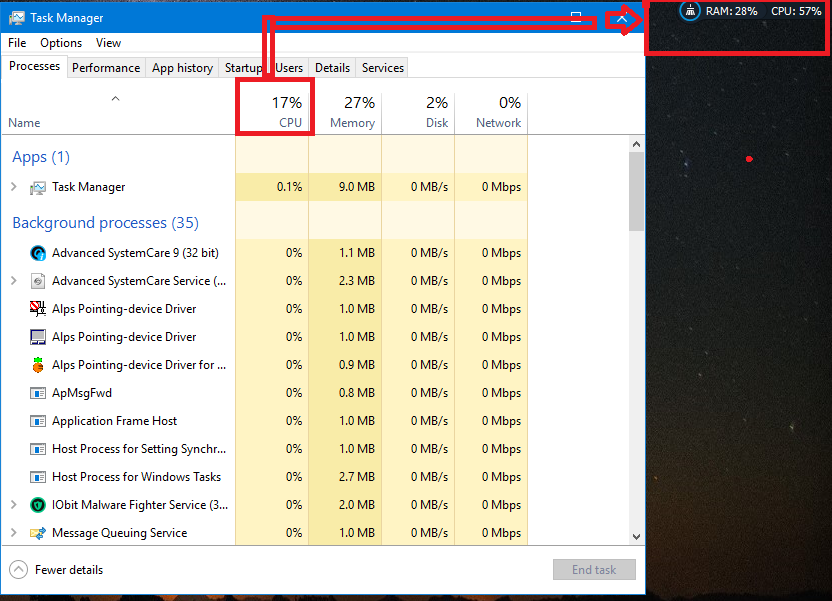Click the RAM: 28% desktop widget text
This screenshot has height=601, width=832.
click(731, 11)
